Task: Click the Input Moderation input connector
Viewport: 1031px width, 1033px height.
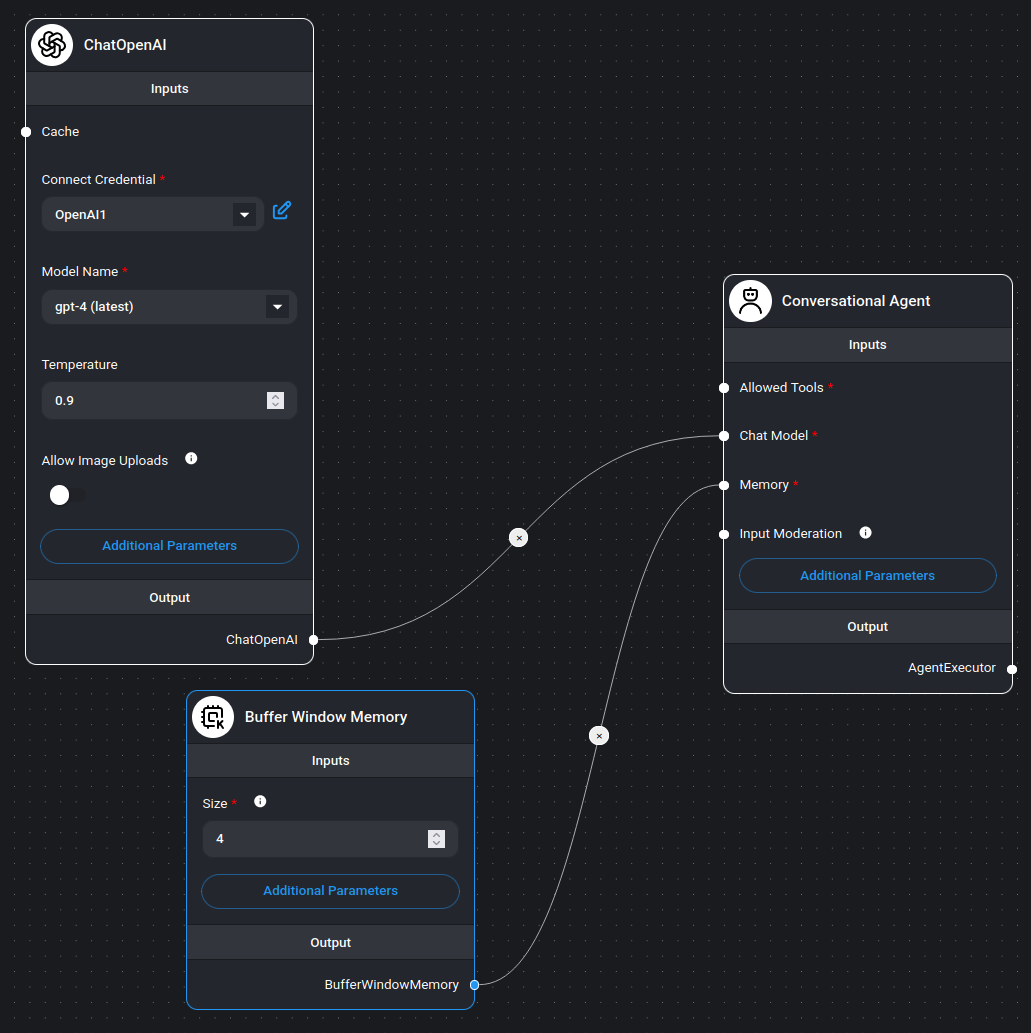Action: coord(724,534)
